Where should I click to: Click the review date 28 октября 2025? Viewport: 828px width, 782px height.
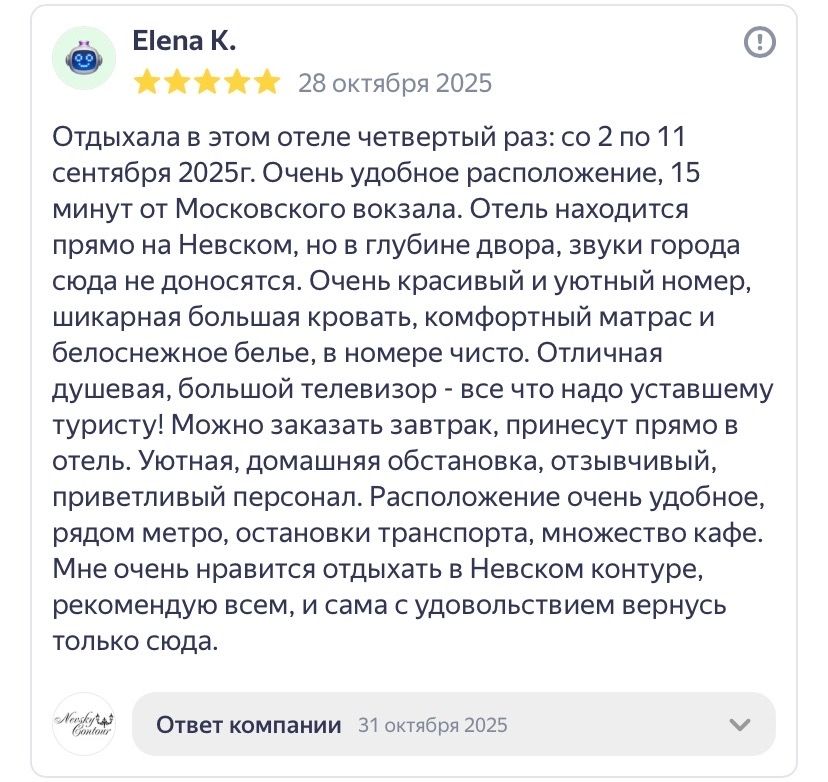[x=395, y=83]
